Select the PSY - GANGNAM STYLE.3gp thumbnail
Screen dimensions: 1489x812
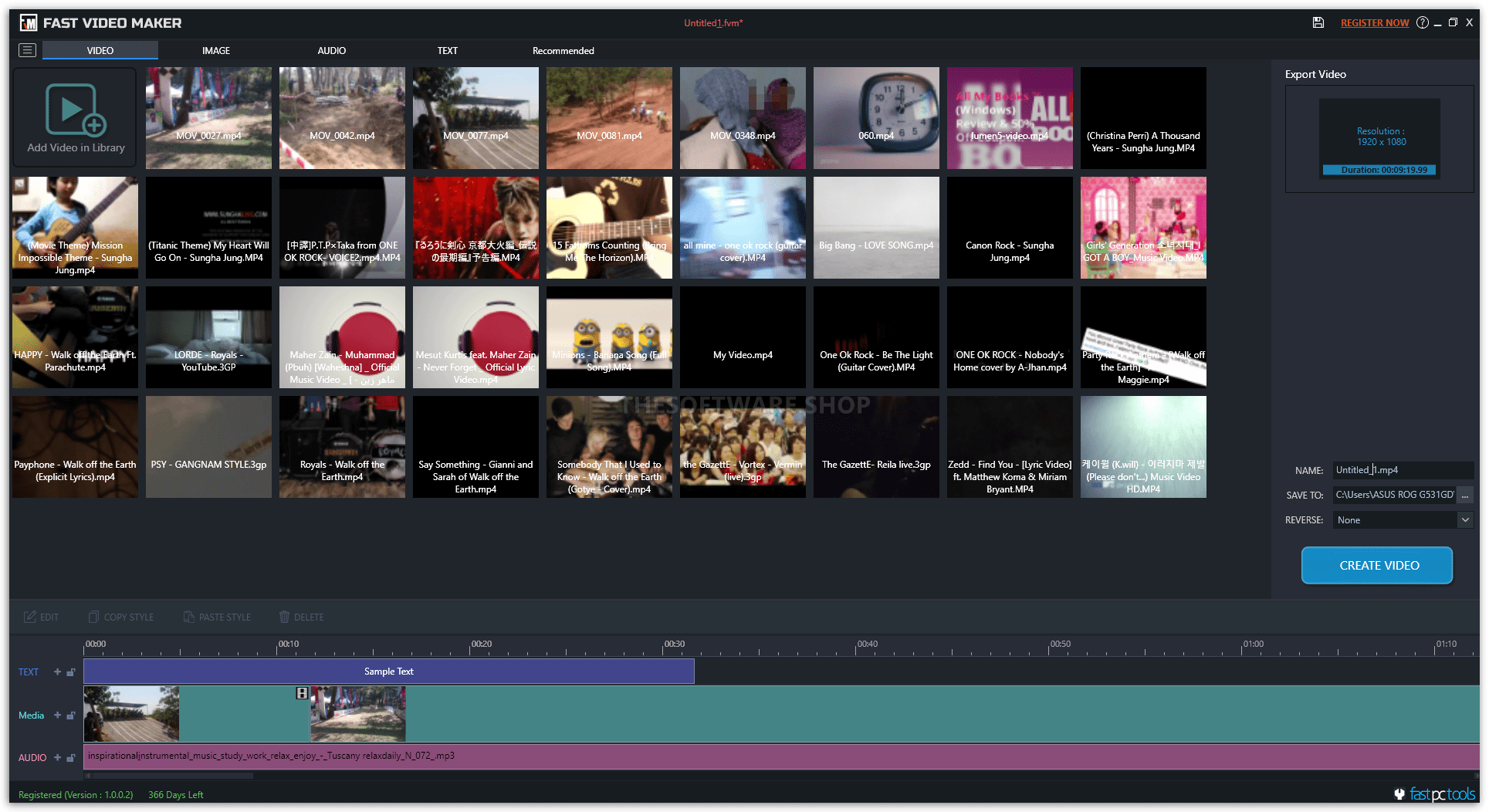(x=208, y=447)
